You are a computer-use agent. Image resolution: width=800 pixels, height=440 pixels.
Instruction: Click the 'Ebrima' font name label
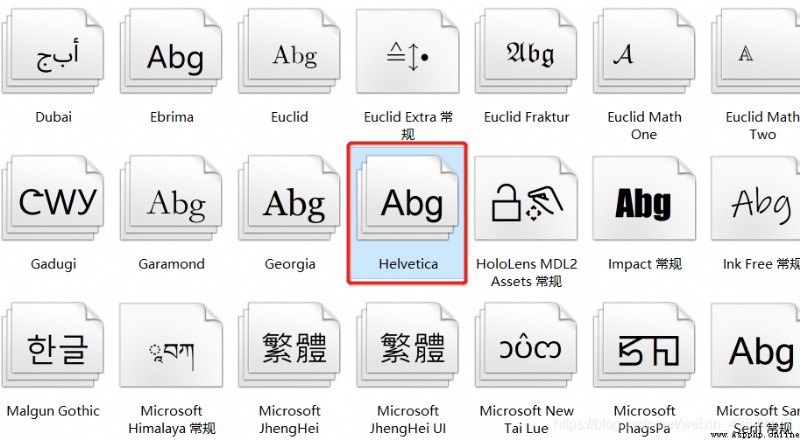click(x=171, y=117)
